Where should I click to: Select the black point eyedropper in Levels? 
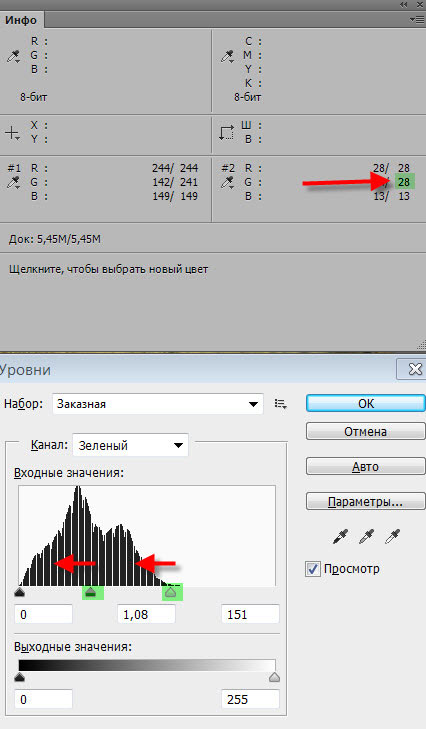click(x=340, y=537)
